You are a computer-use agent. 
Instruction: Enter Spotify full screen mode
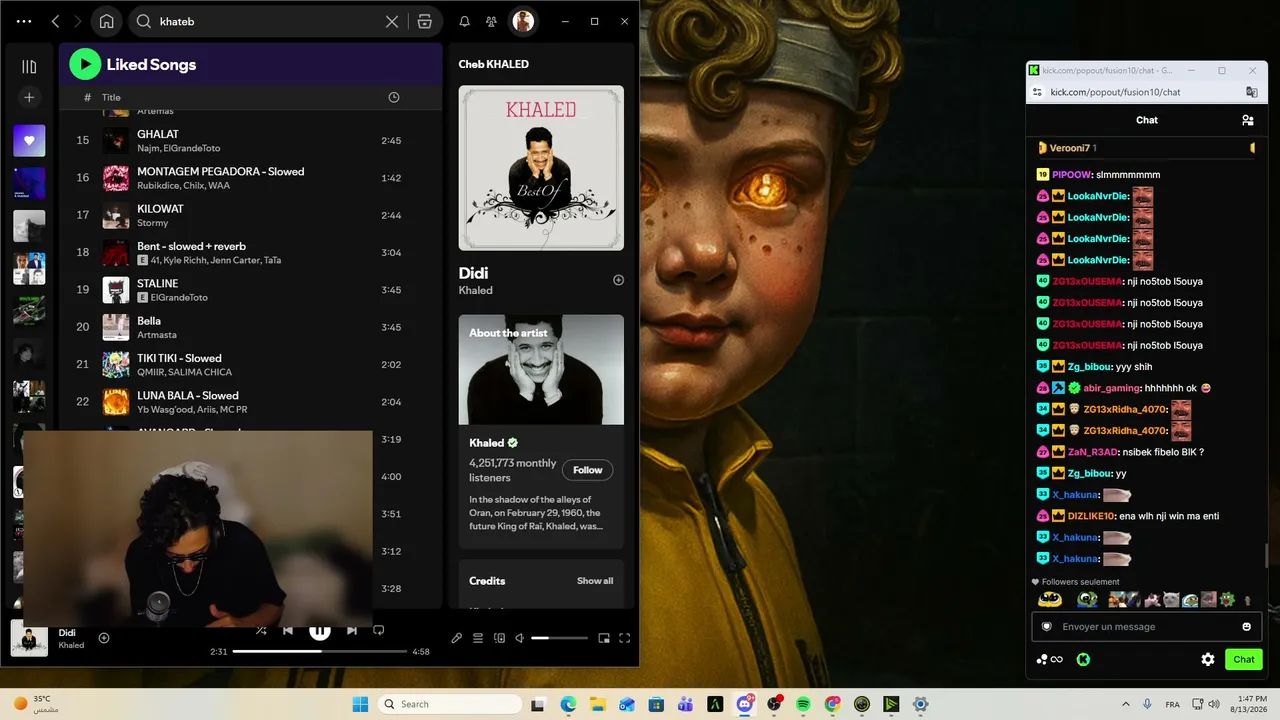(x=625, y=638)
